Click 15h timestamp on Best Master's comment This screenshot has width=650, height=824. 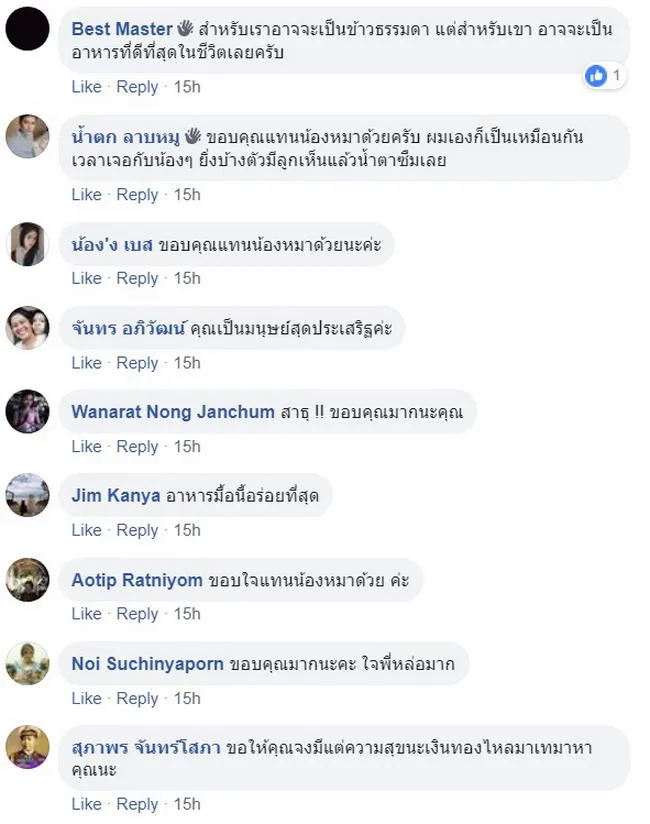point(187,87)
